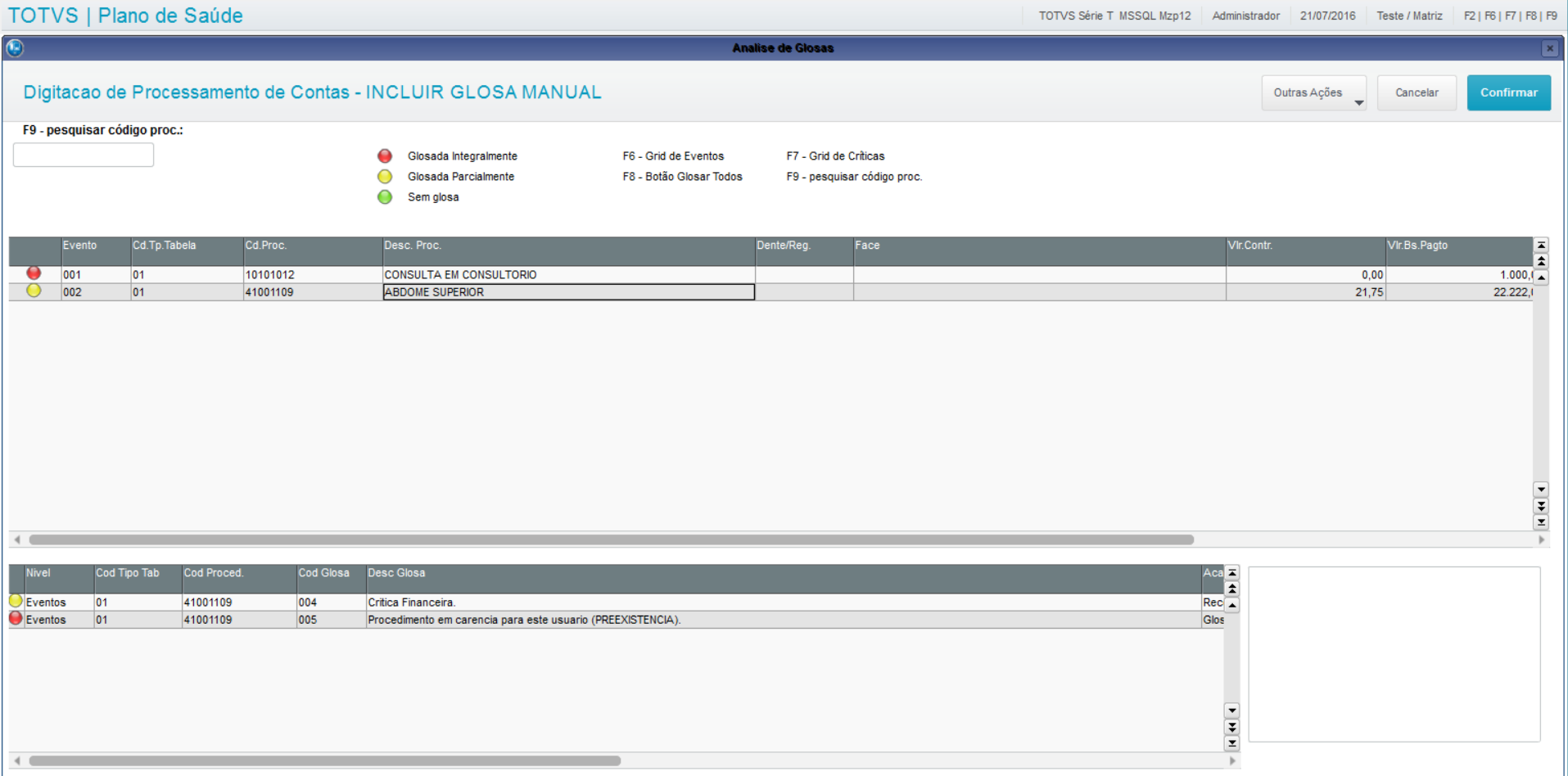Click the TOTVS globe icon in the title bar
This screenshot has width=1568, height=776.
pyautogui.click(x=15, y=48)
